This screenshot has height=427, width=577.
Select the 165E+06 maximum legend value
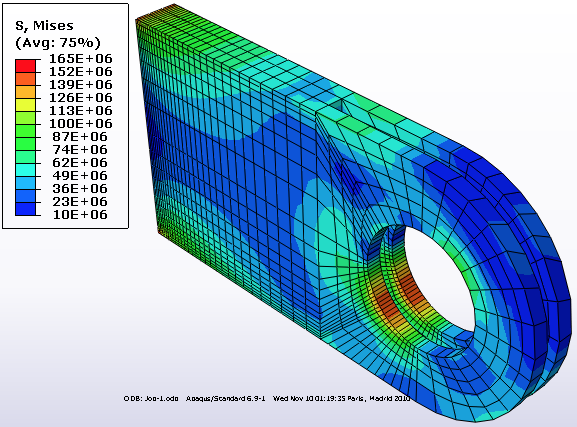(81, 59)
